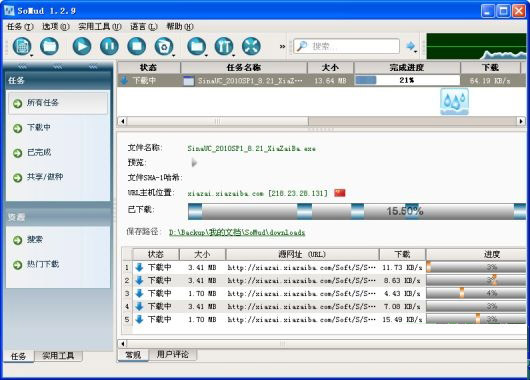Click the open torrent folder icon
530x380 pixels.
click(x=49, y=46)
